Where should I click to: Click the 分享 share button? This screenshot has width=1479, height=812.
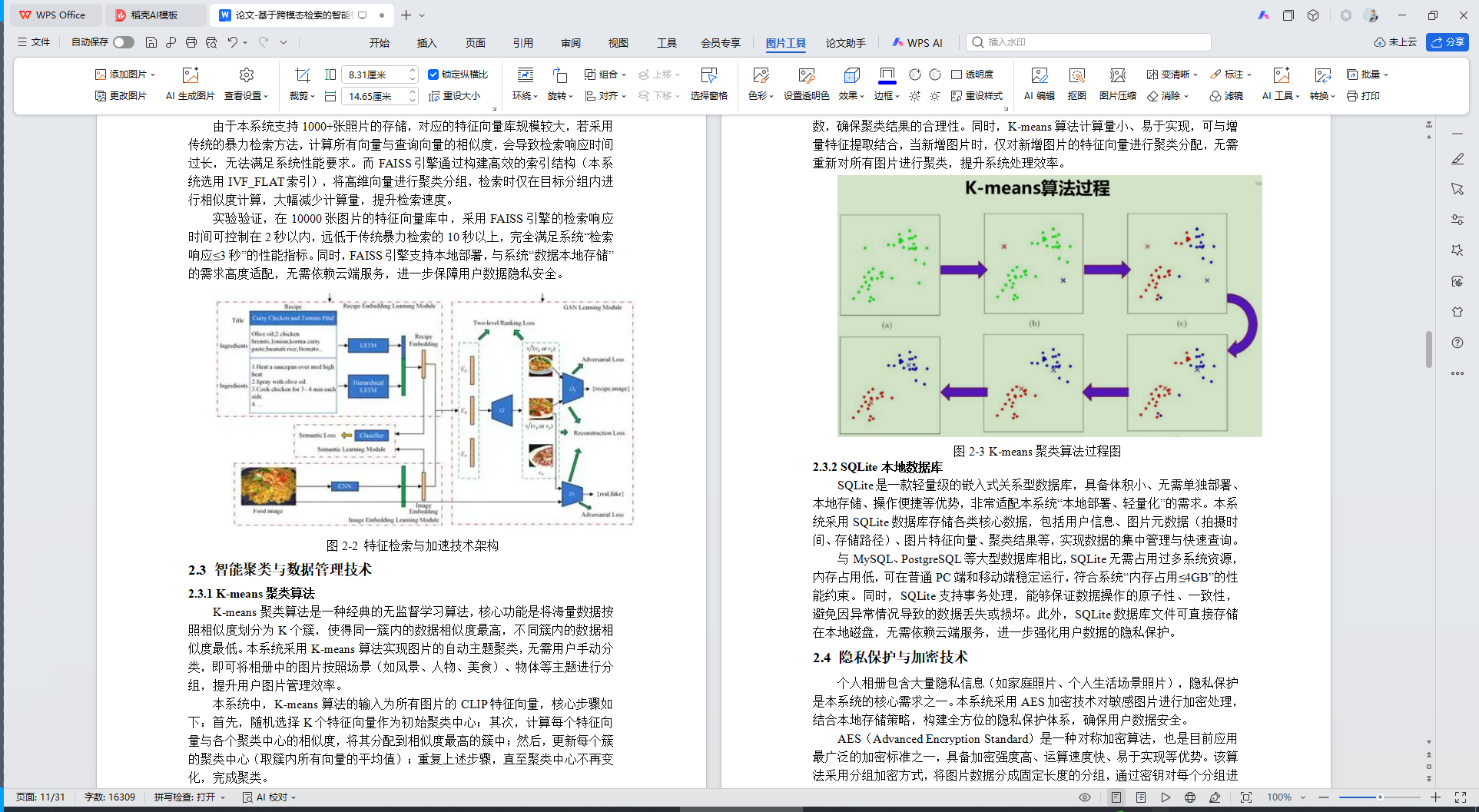[x=1447, y=42]
